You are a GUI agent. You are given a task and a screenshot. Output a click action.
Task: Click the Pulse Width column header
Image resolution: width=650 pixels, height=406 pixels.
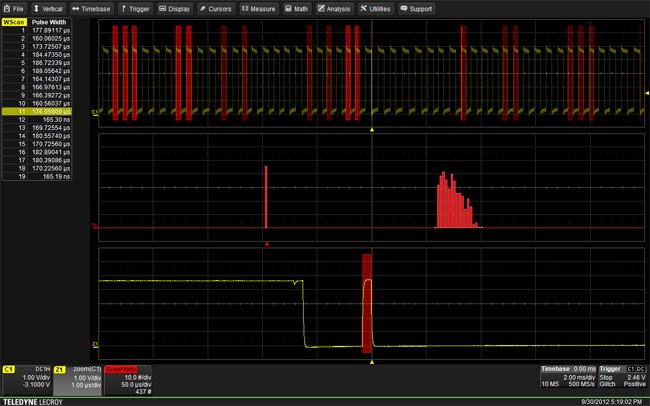pyautogui.click(x=47, y=21)
